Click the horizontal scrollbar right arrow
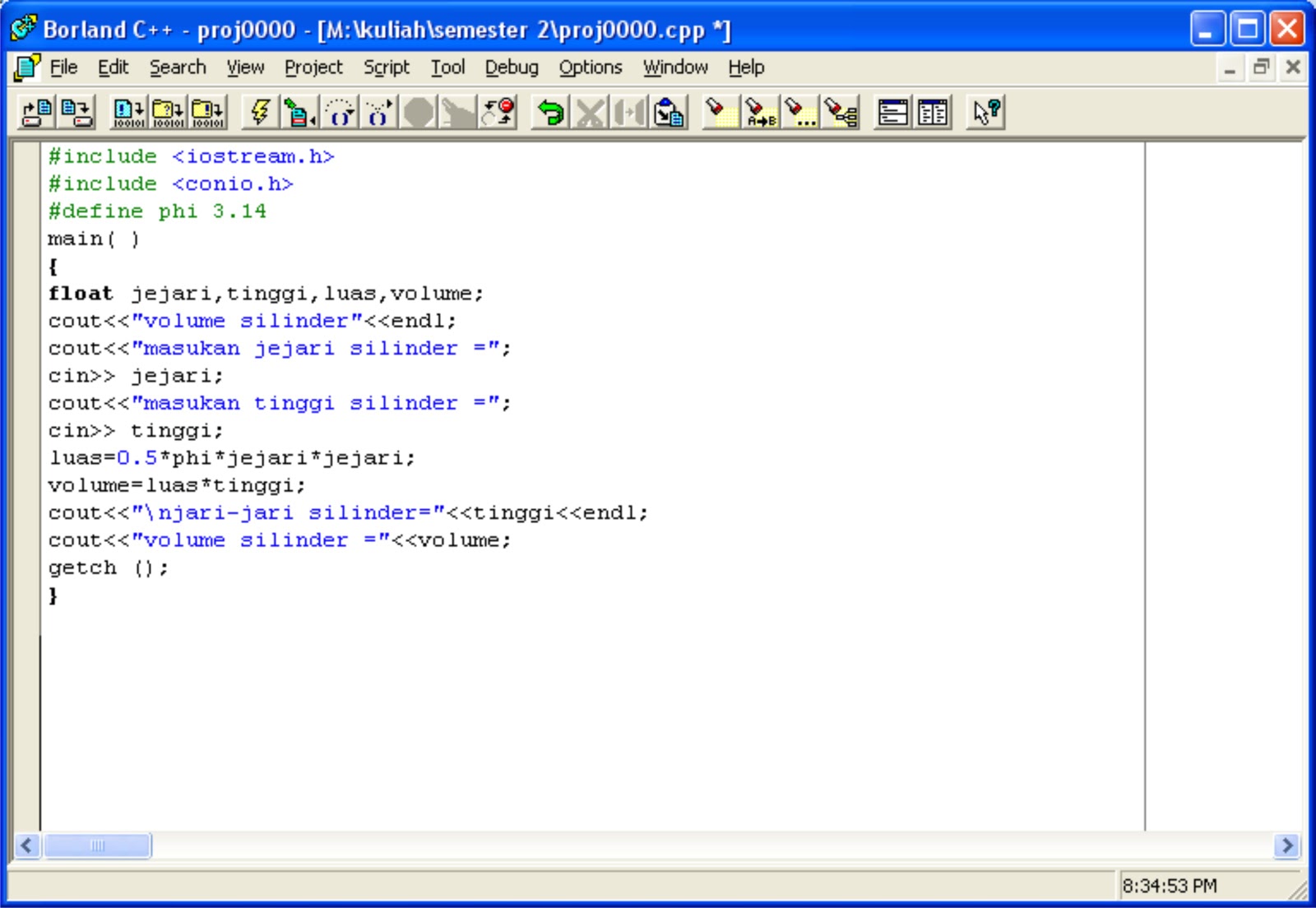The width and height of the screenshot is (1316, 908). [1286, 845]
